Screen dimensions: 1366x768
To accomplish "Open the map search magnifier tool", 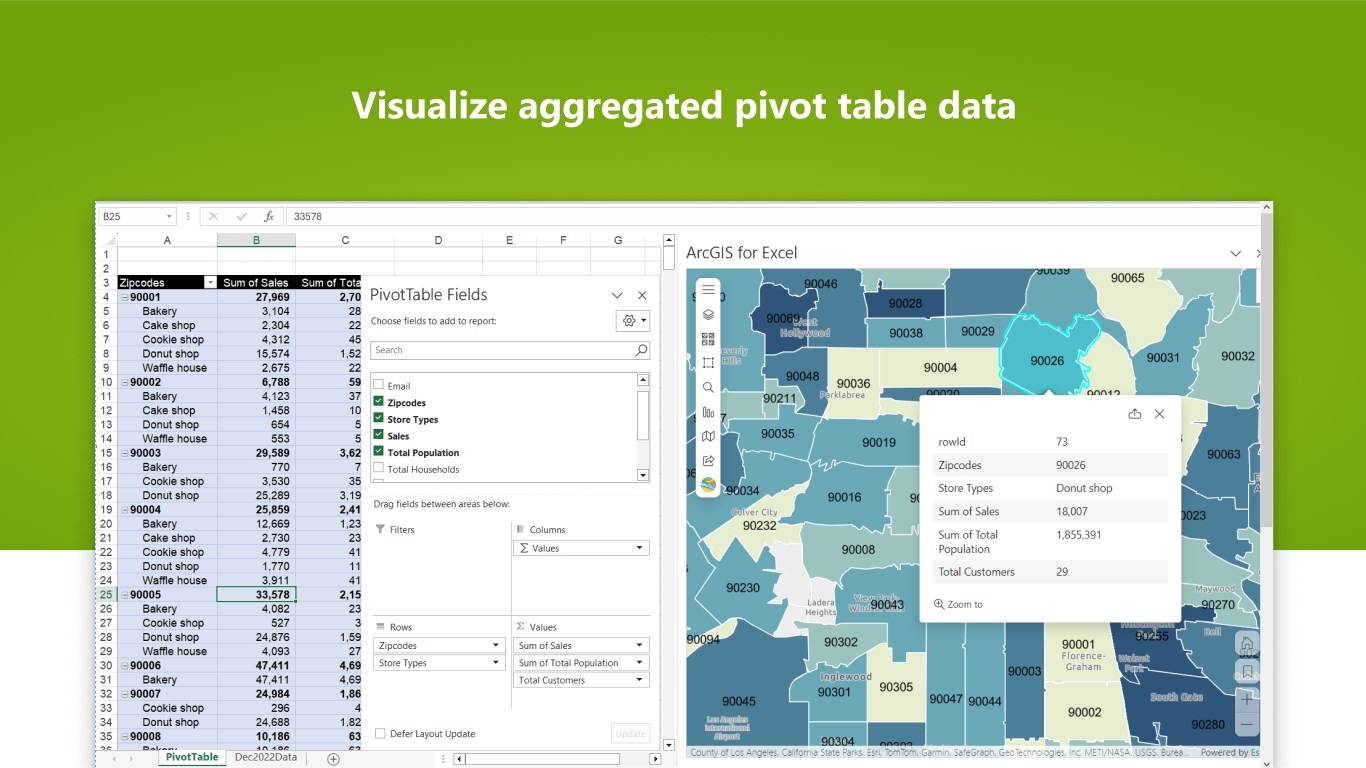I will point(708,388).
